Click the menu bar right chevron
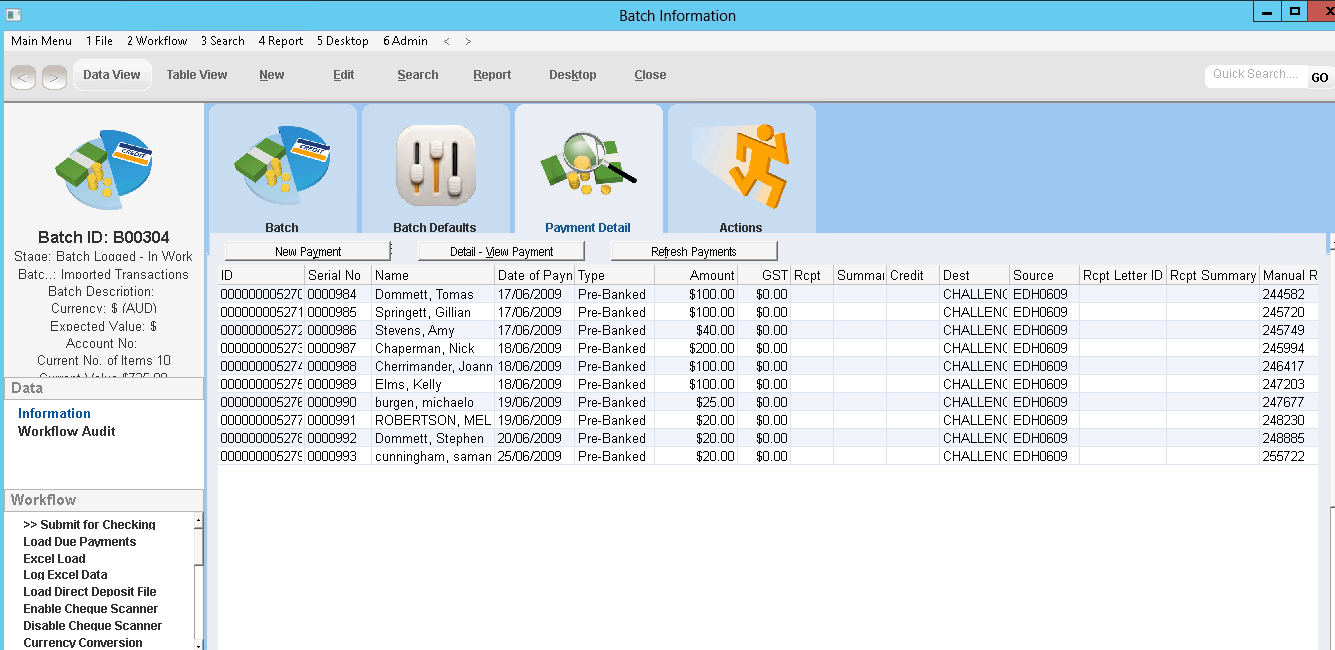The image size is (1335, 650). (x=468, y=41)
